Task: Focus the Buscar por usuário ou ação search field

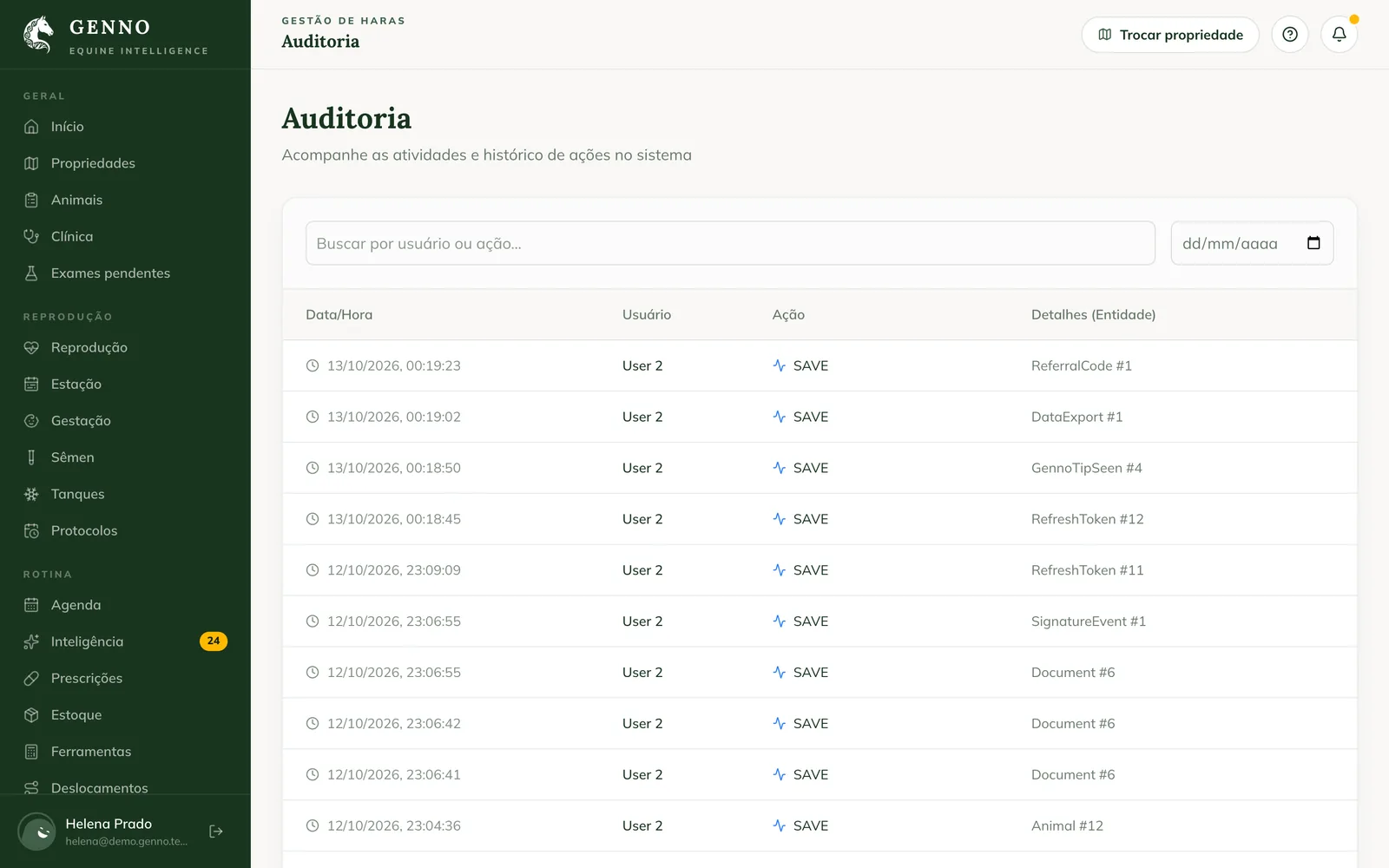Action: click(x=730, y=243)
